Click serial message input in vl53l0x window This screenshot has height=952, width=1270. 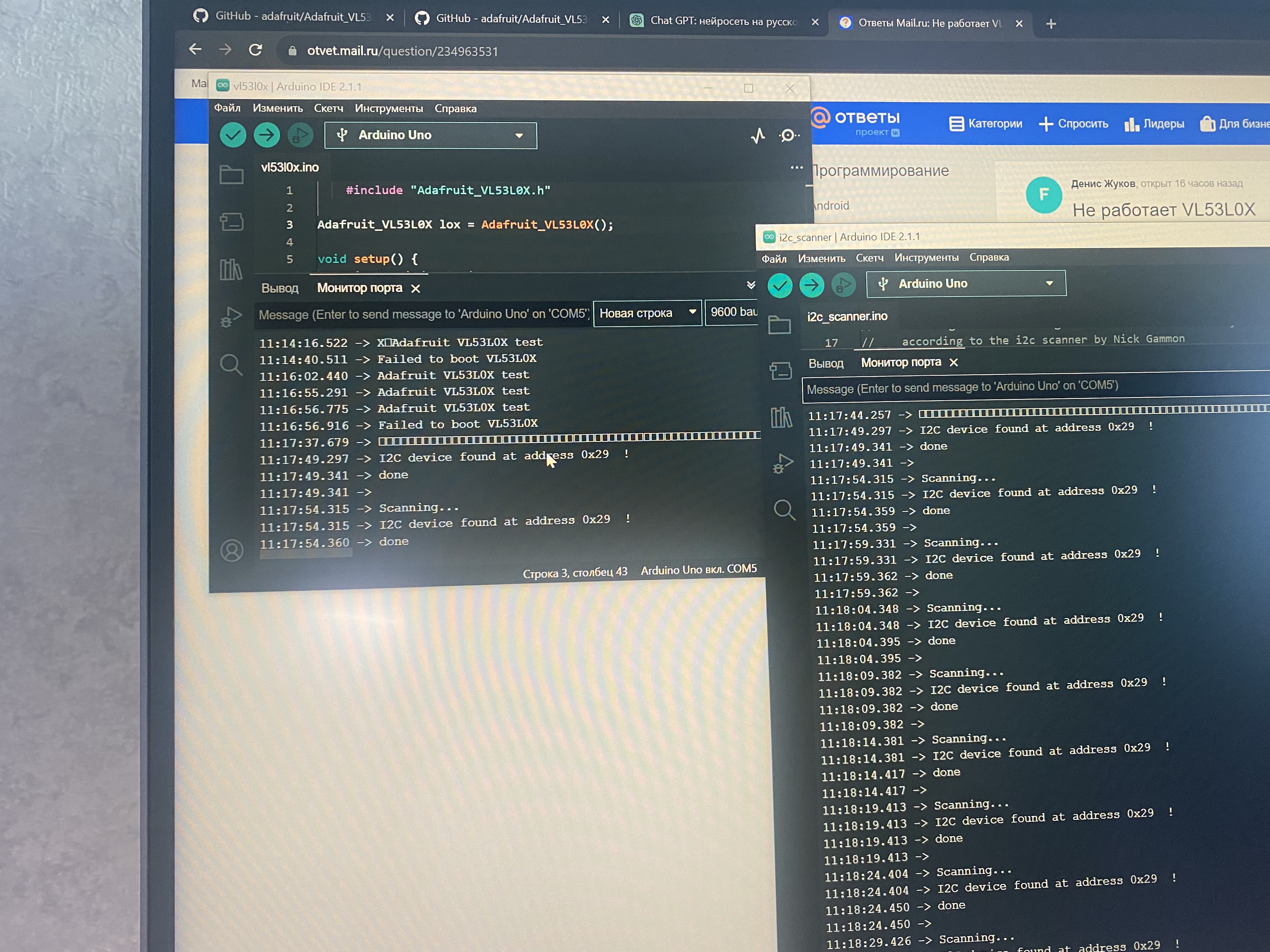pos(423,314)
